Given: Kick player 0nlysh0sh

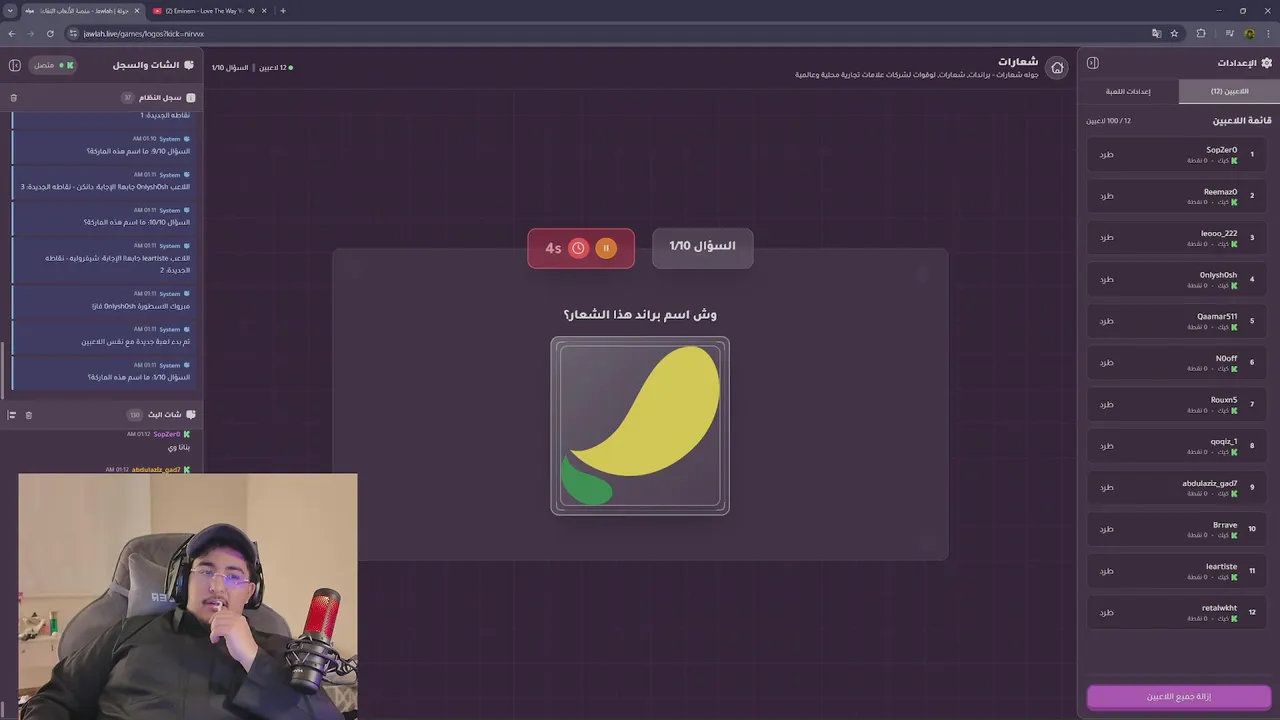Looking at the screenshot, I should click(1106, 279).
